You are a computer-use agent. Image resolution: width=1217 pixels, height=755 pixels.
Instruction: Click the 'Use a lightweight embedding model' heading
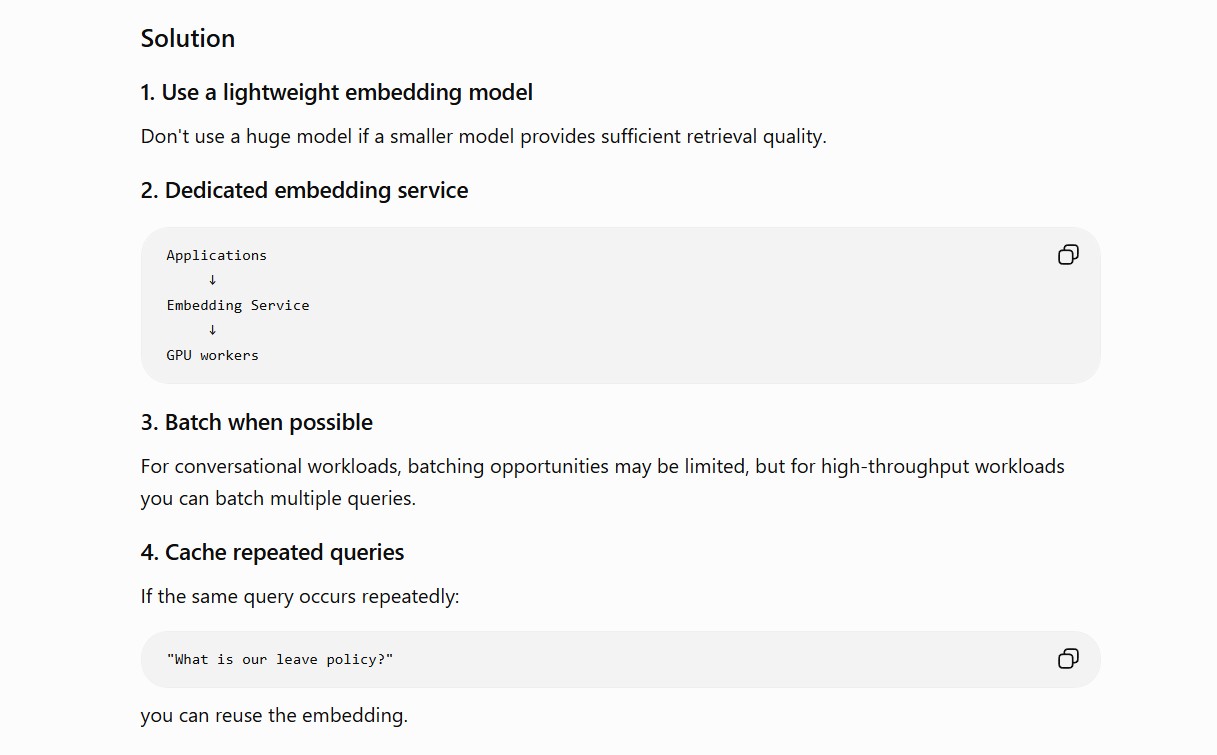337,92
